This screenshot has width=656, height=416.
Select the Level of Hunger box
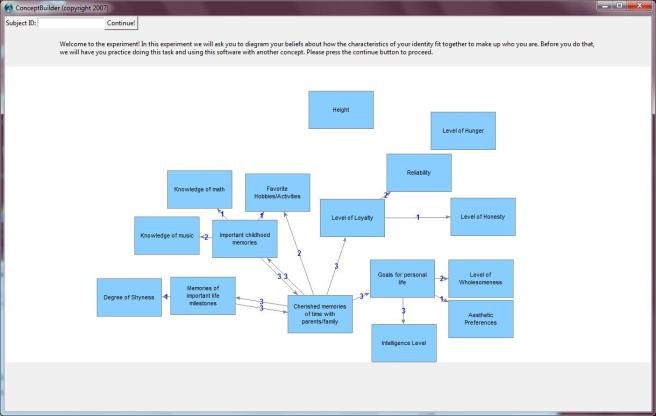[463, 131]
